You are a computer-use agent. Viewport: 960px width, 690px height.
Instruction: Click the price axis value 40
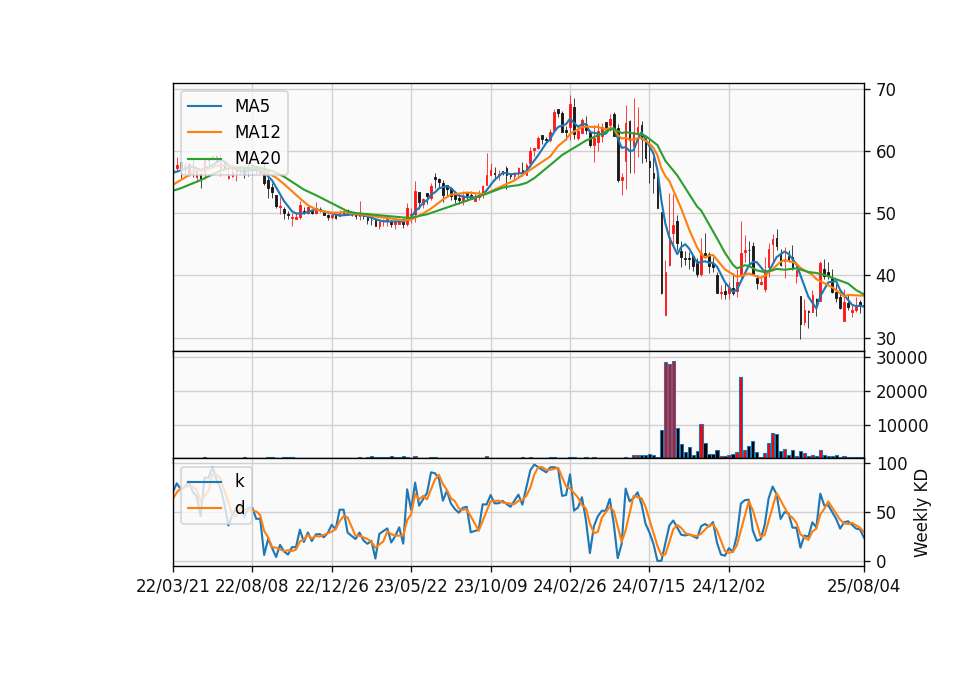pos(885,276)
